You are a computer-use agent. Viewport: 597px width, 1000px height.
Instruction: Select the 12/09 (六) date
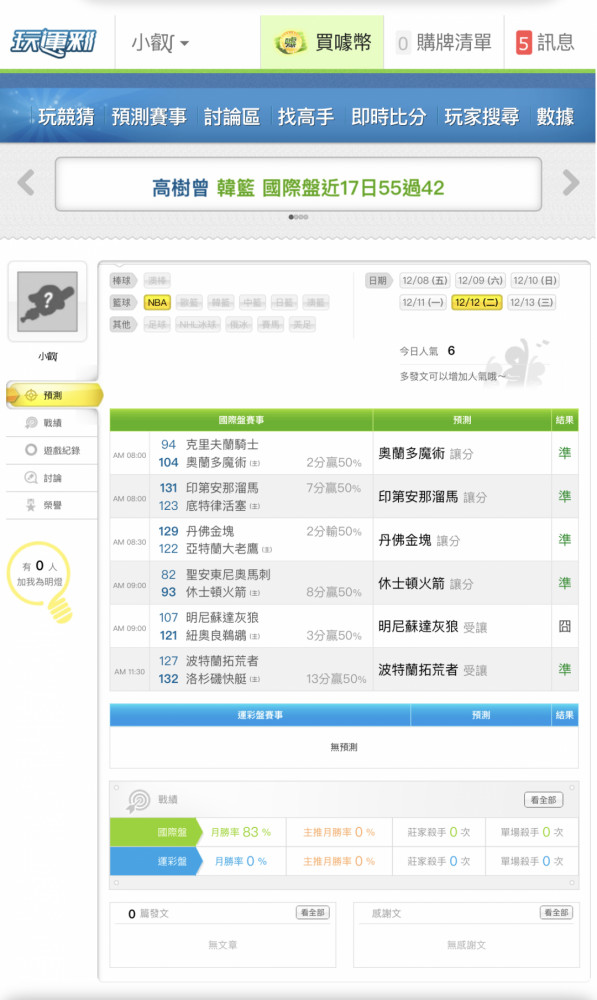click(x=480, y=281)
